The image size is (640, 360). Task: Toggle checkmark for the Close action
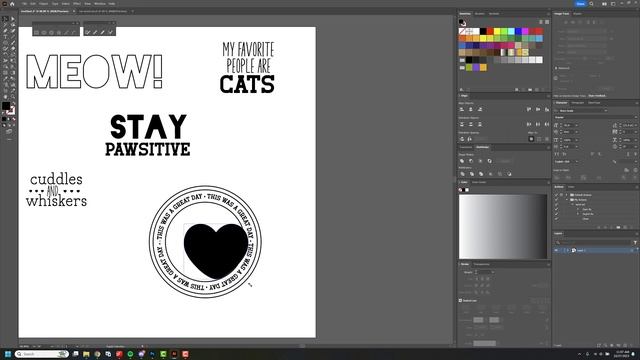coord(556,219)
